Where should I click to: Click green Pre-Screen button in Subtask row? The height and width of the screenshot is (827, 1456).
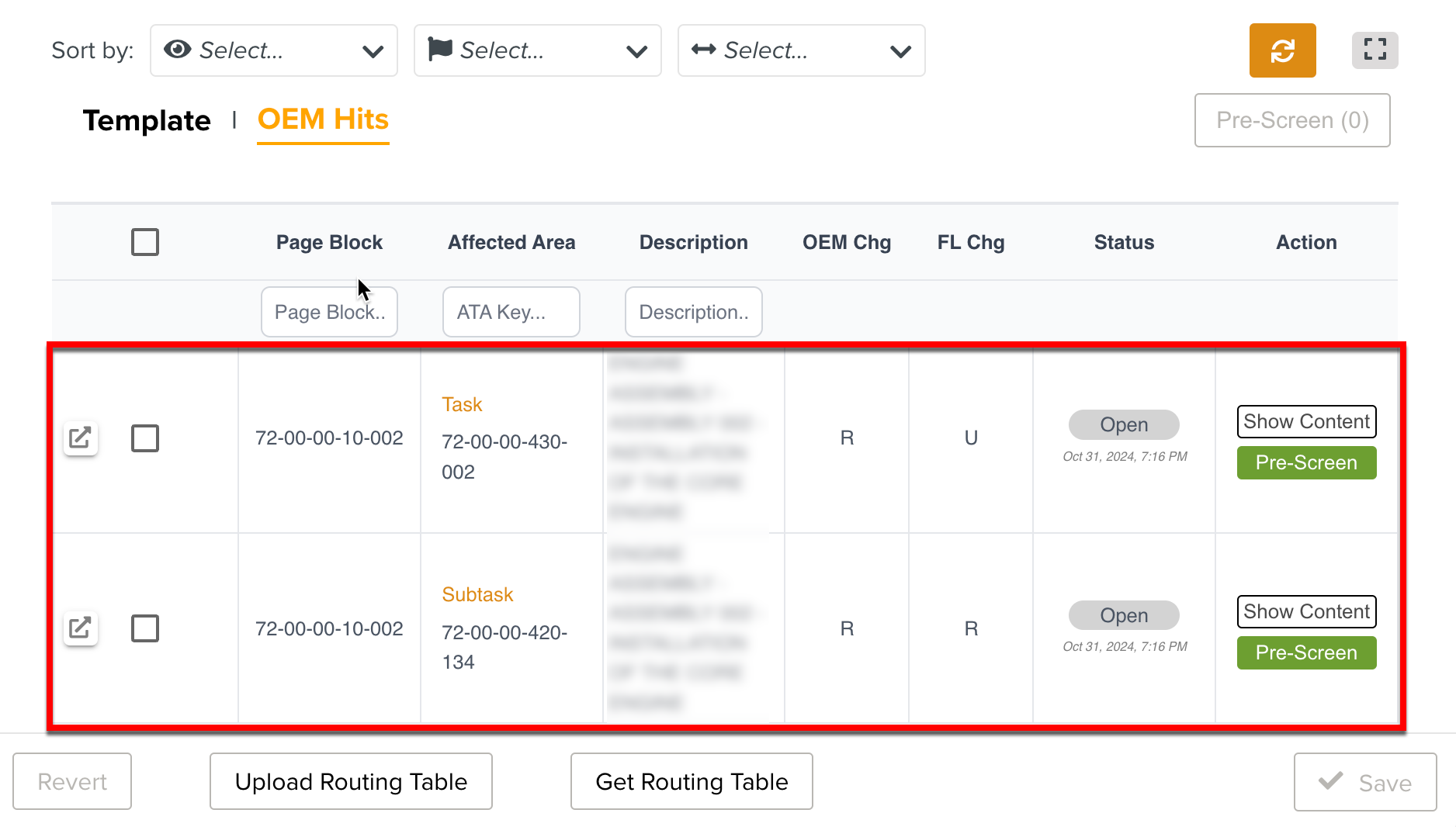tap(1306, 652)
